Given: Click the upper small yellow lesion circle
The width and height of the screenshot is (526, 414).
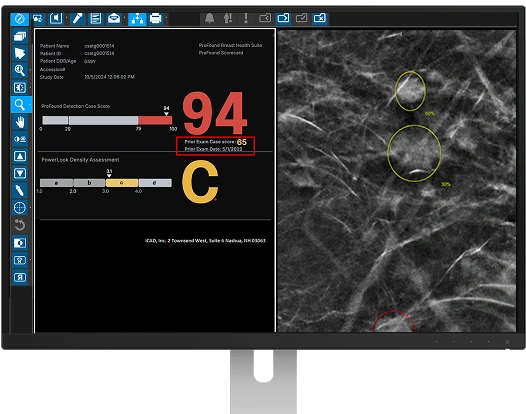Looking at the screenshot, I should point(410,91).
